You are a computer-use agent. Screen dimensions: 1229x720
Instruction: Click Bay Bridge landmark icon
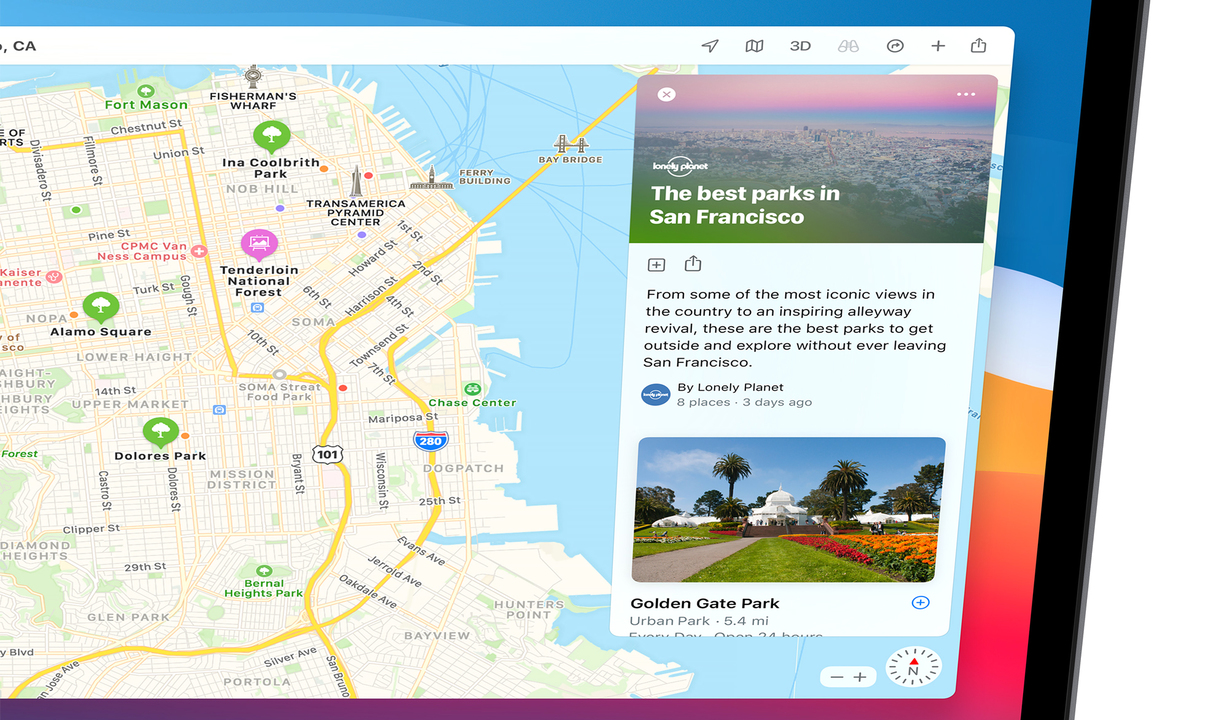[570, 143]
